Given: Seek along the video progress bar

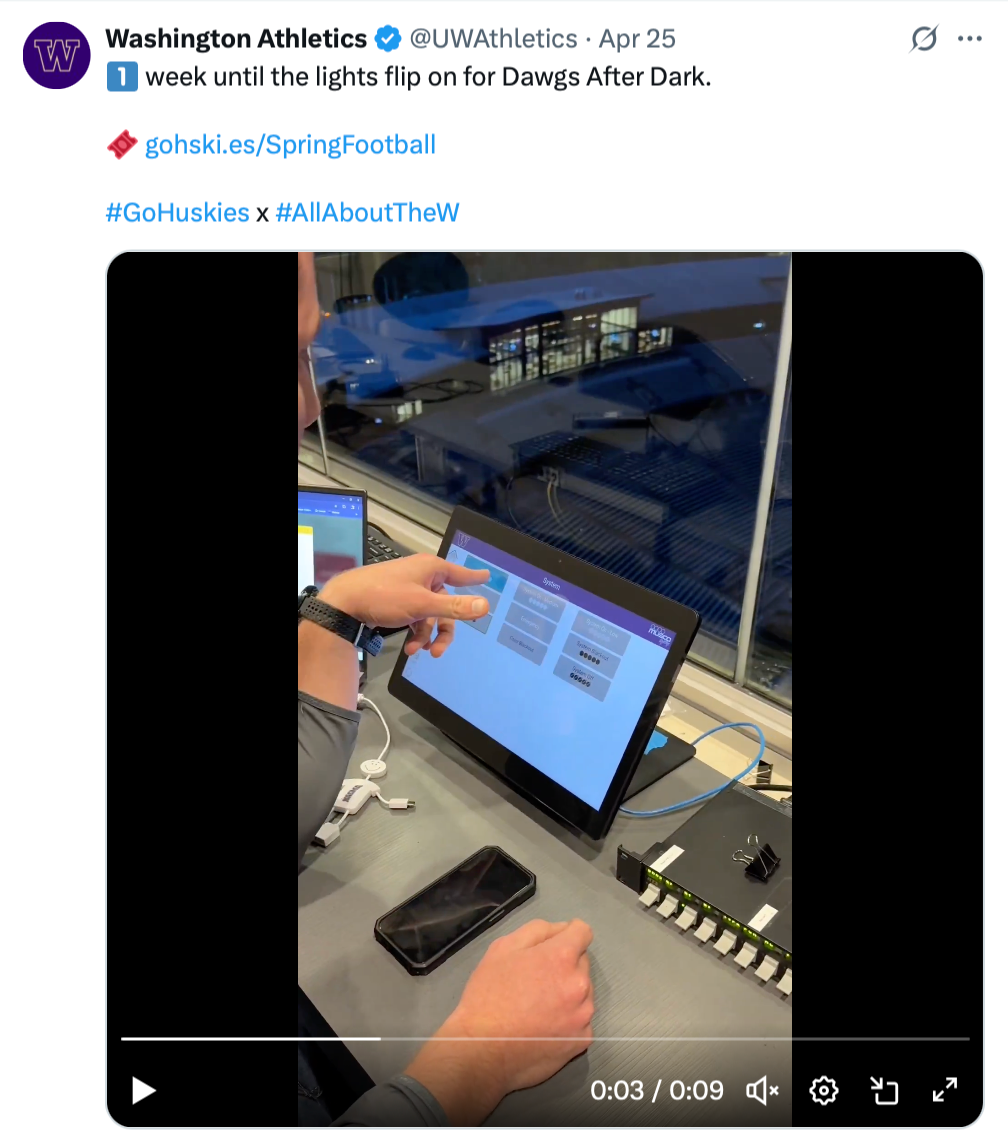Looking at the screenshot, I should pos(545,1039).
